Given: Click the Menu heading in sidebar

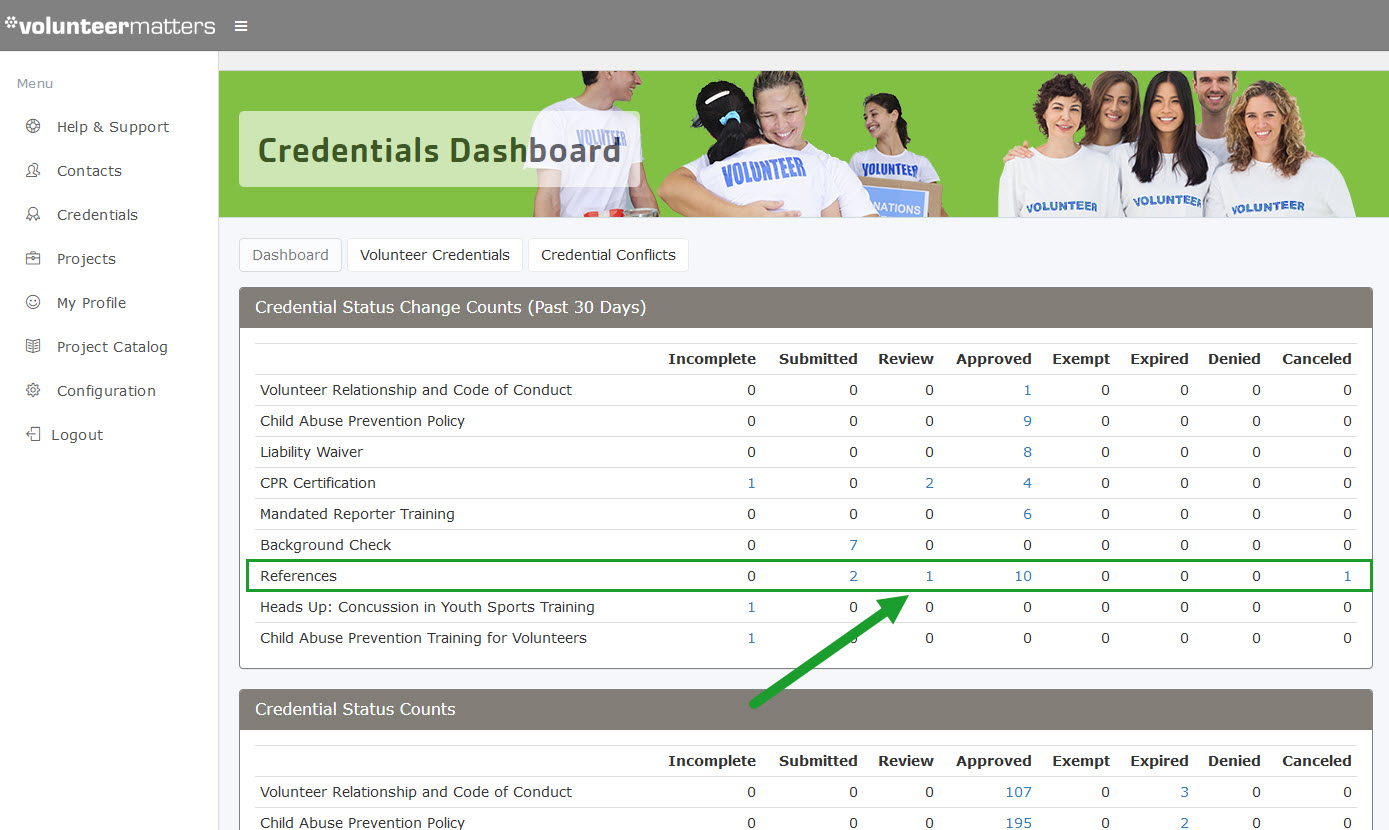Looking at the screenshot, I should [35, 83].
